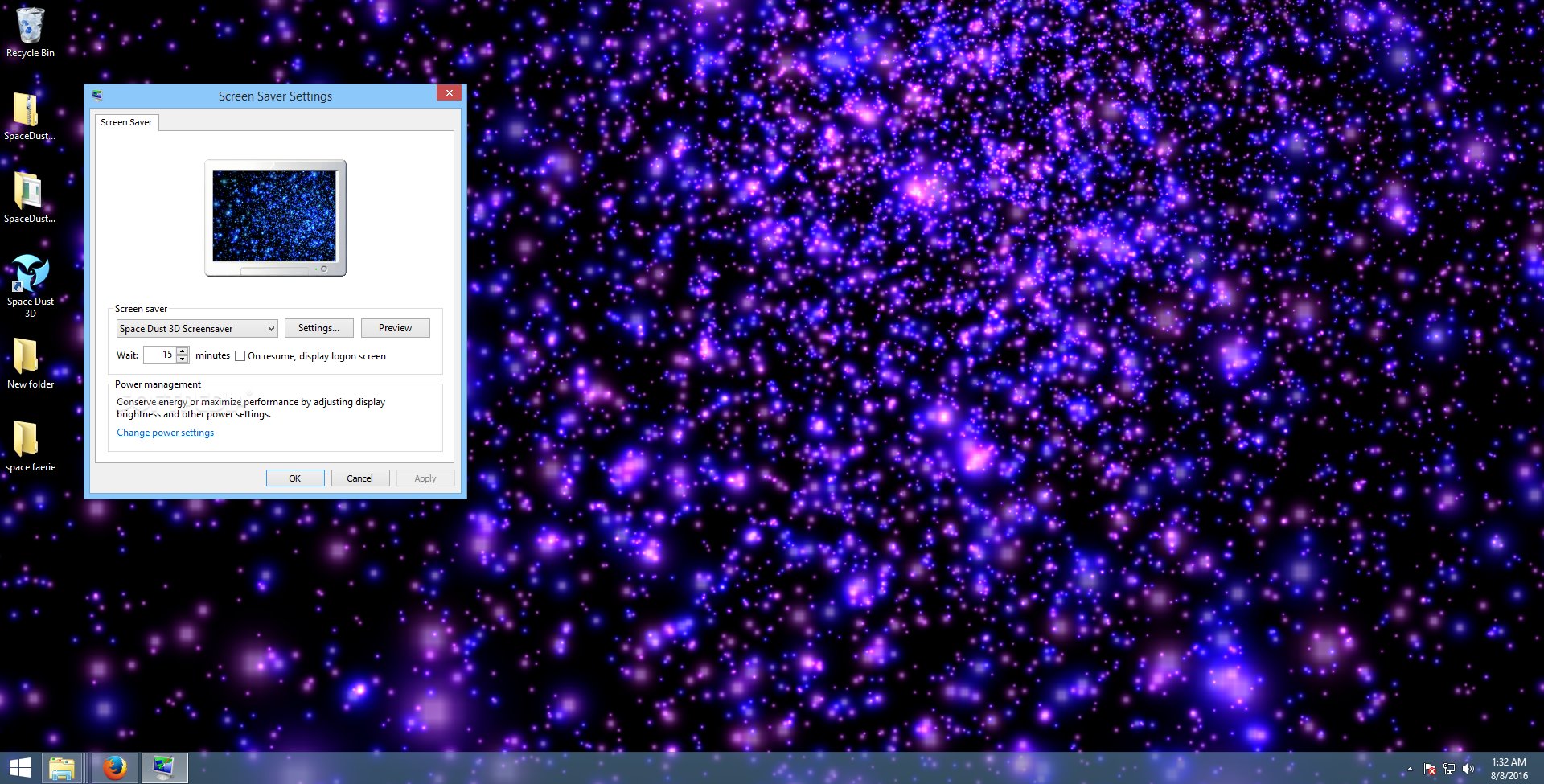Click the Screen Saver Settings taskbar icon
This screenshot has width=1544, height=784.
[x=164, y=768]
